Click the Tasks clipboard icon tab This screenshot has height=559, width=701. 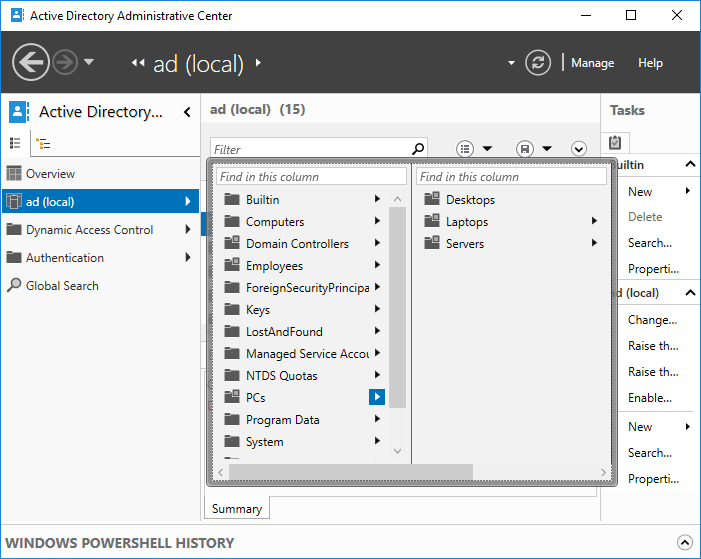[615, 142]
